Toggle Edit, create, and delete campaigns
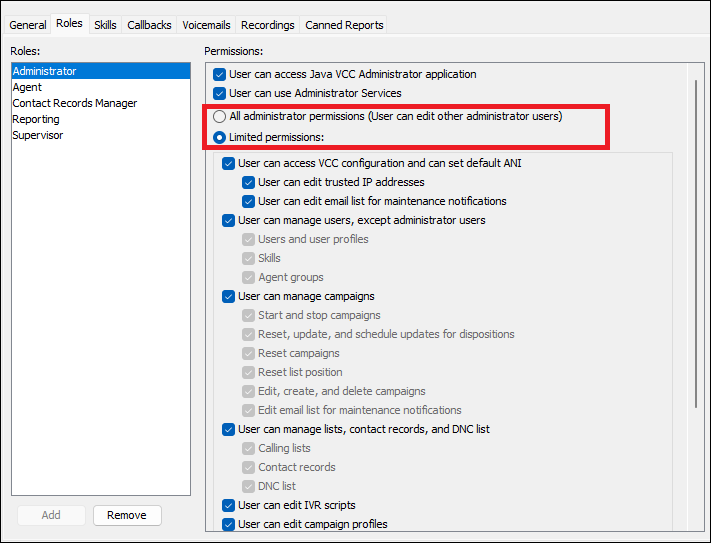 (x=248, y=392)
